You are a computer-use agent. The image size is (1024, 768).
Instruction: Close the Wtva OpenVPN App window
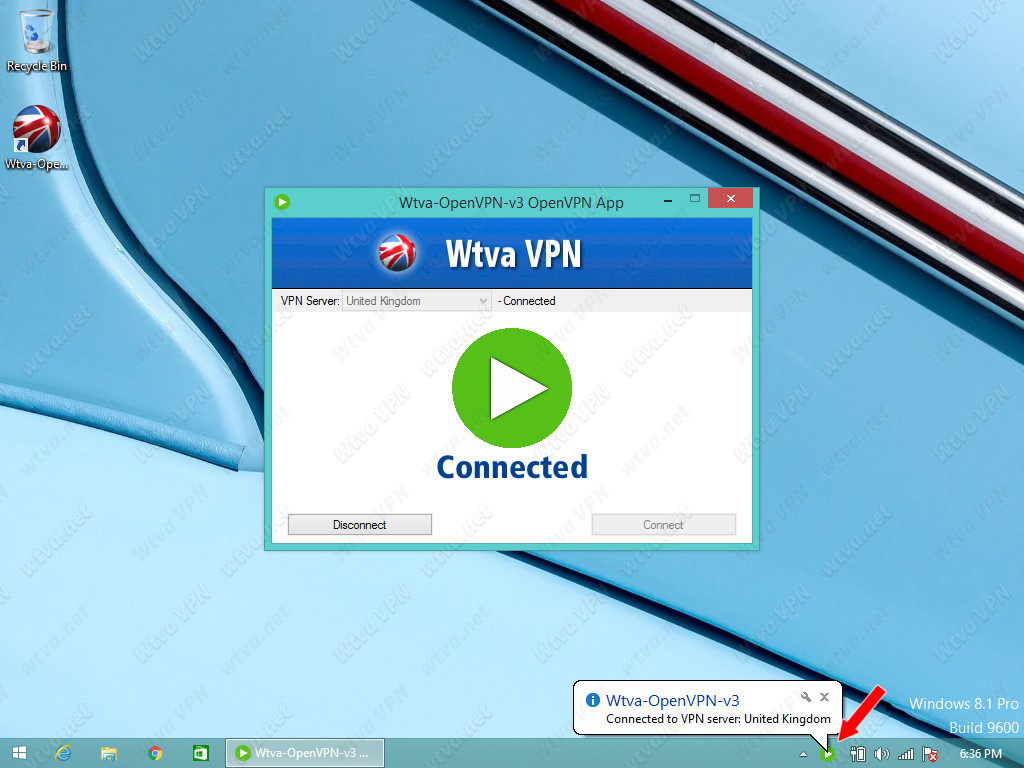click(x=730, y=199)
